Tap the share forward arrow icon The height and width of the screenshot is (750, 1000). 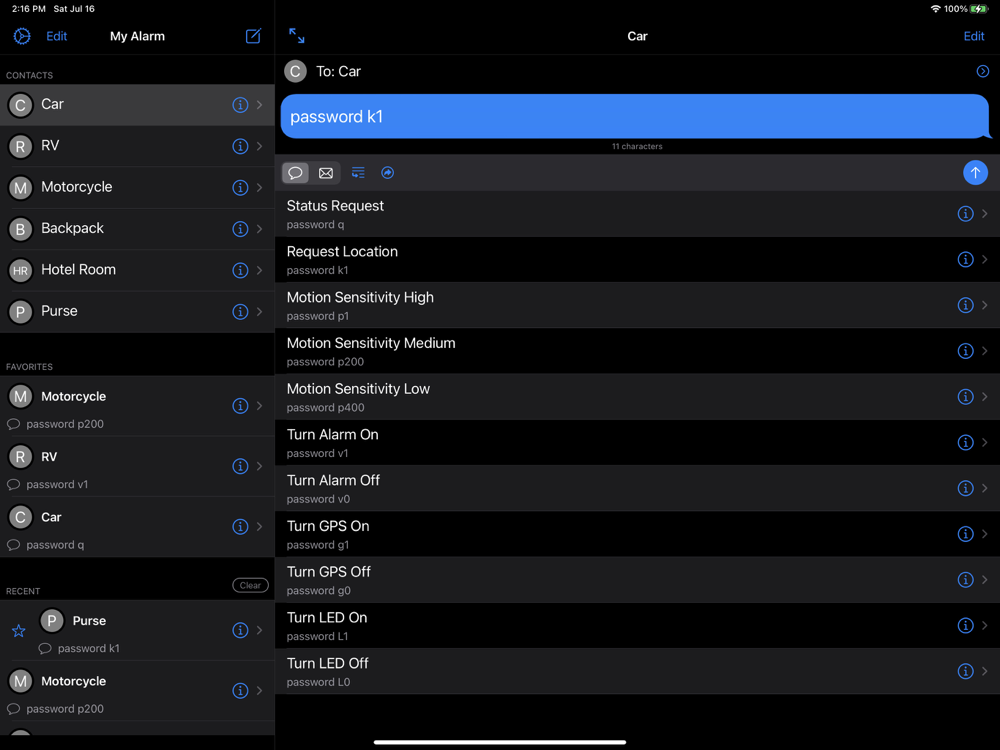(x=387, y=173)
